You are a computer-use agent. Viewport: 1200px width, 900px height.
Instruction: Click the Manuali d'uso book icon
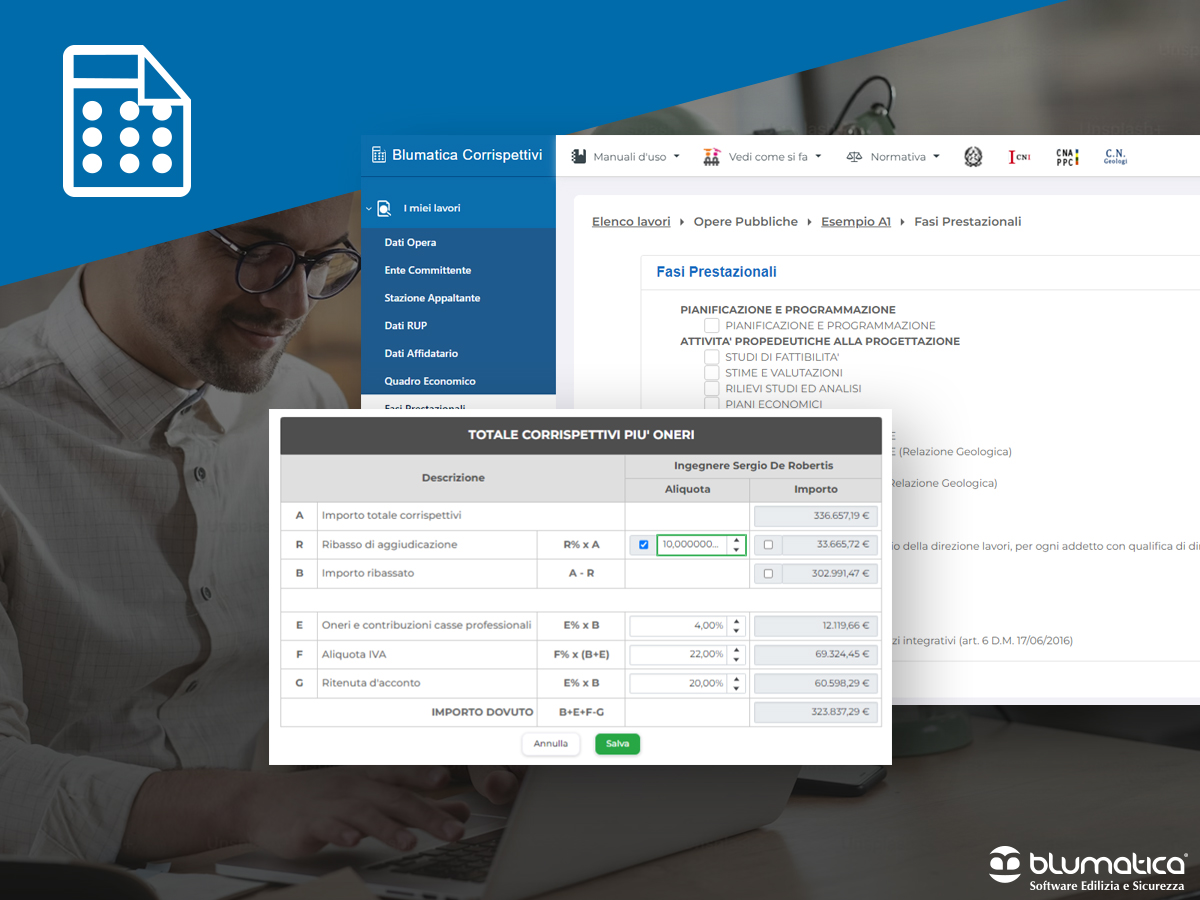click(x=578, y=157)
